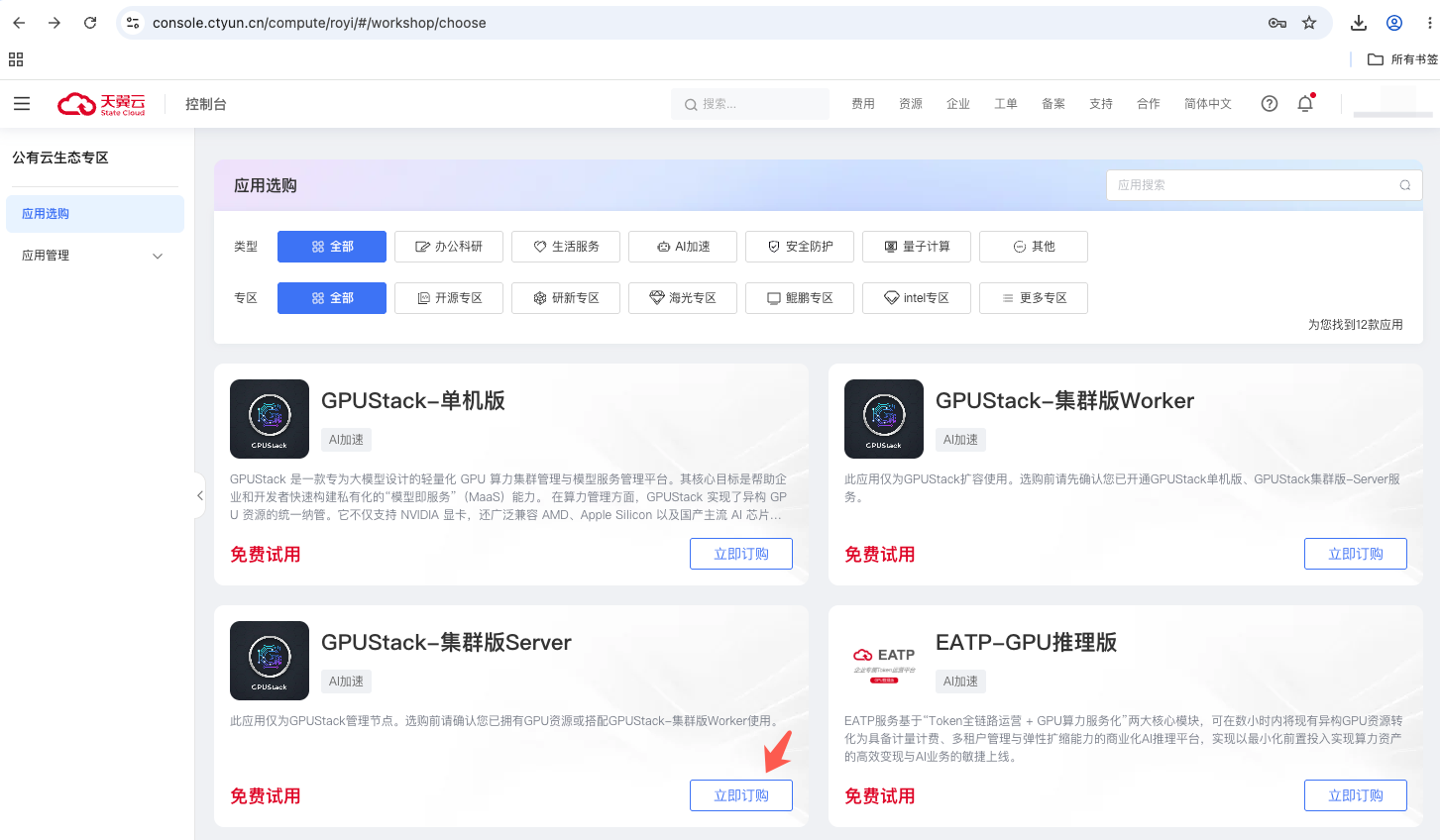Open the saved passwords key icon
1440x840 pixels.
[x=1277, y=23]
